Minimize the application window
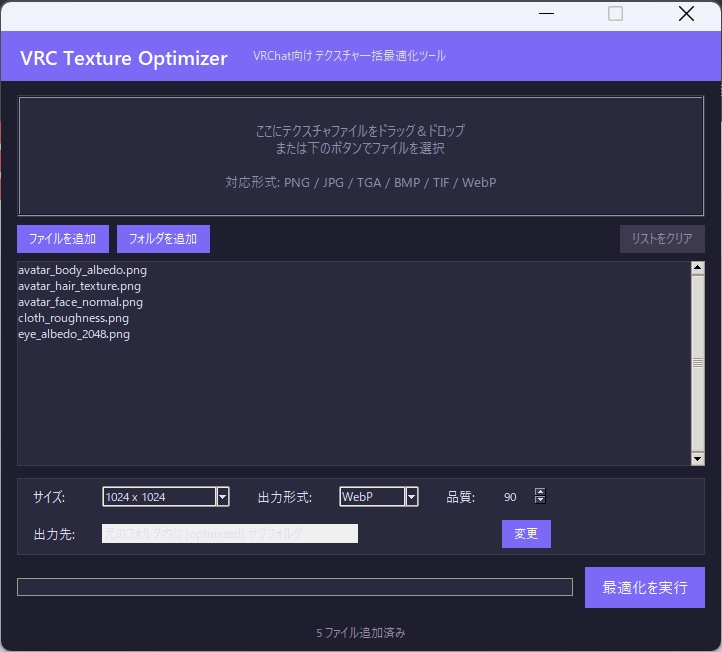722x652 pixels. [546, 14]
